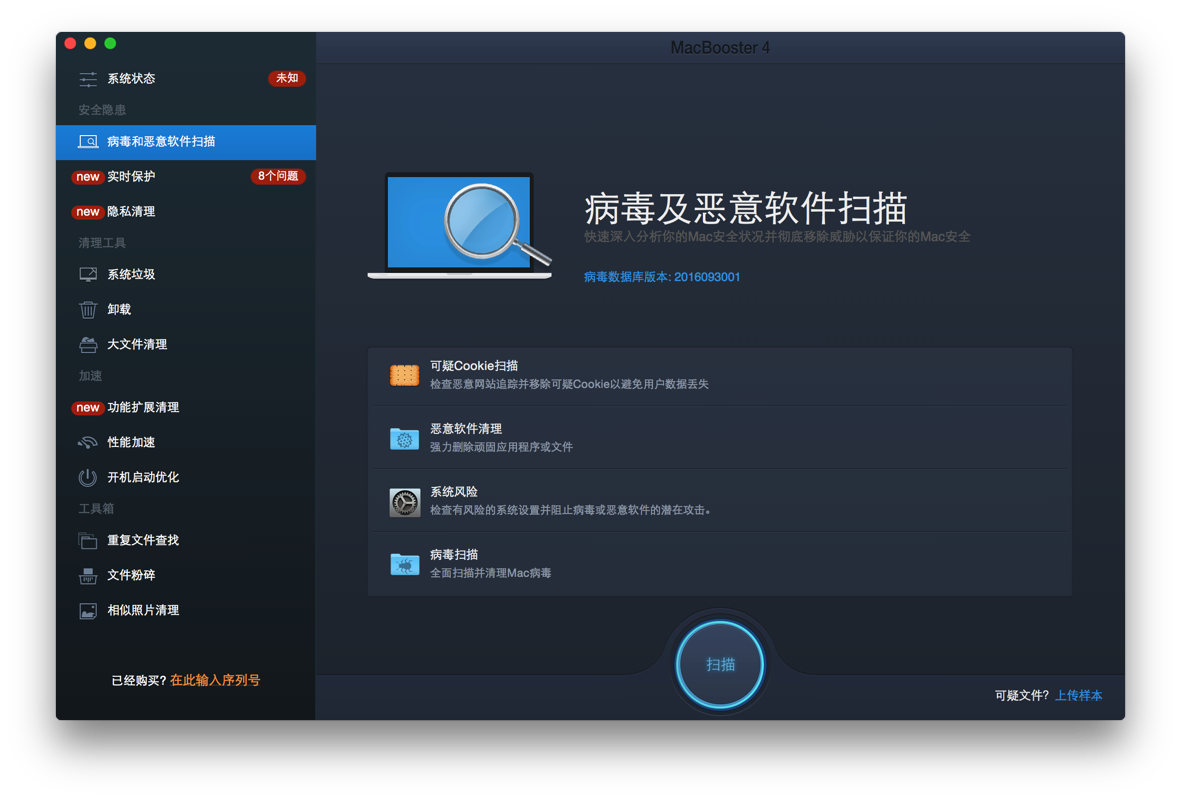
Task: Click the green zoom window button
Action: (110, 44)
